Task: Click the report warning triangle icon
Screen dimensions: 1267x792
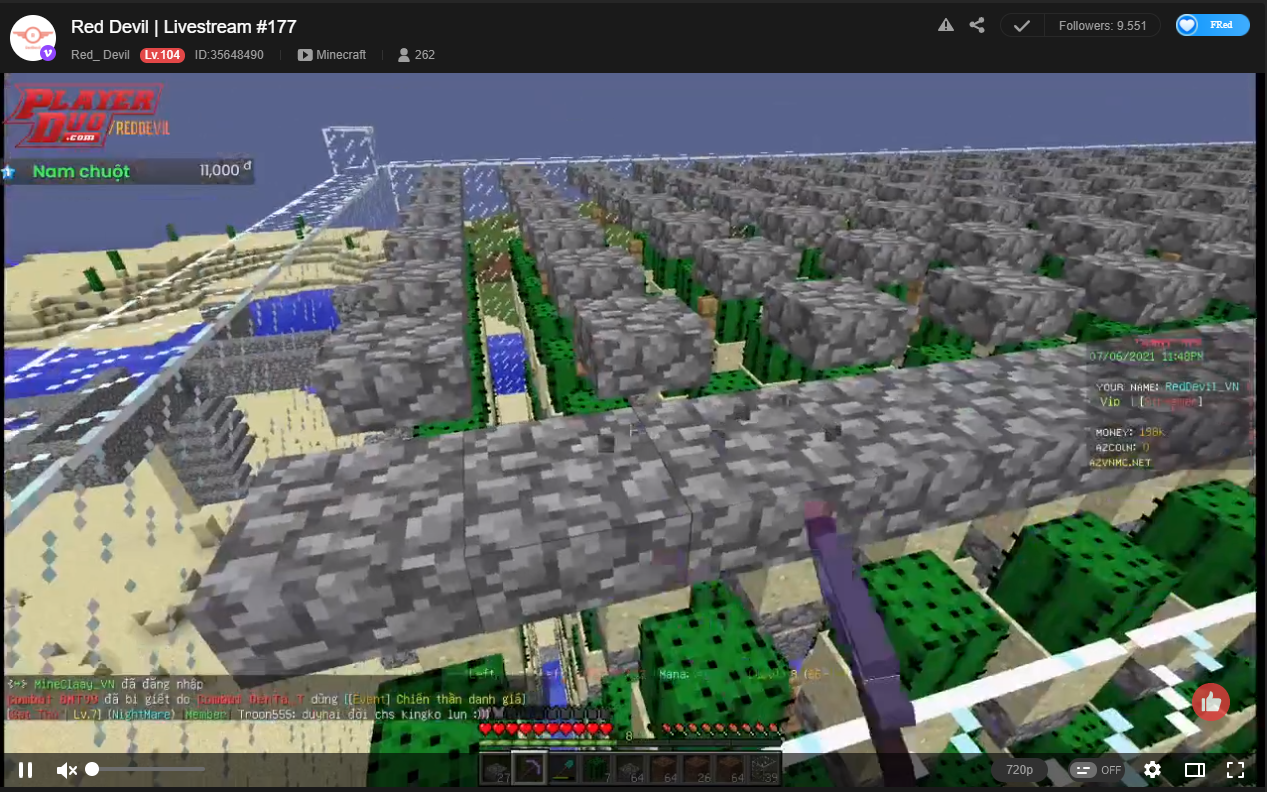Action: 946,26
